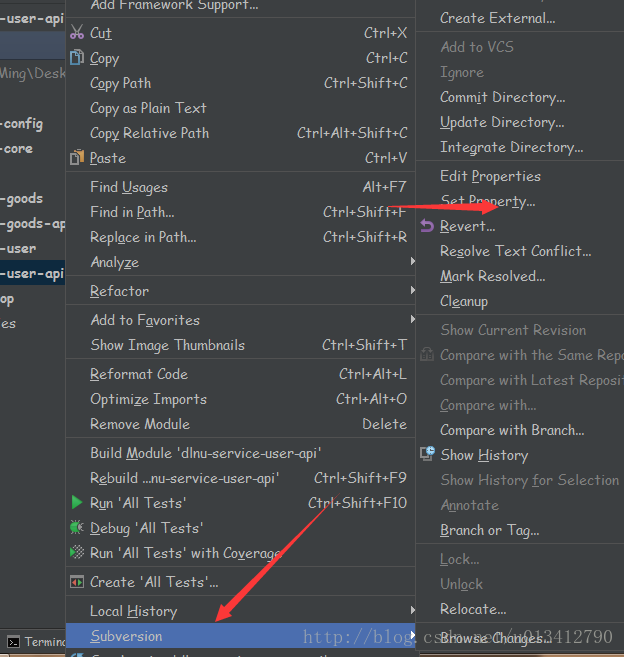Click the purple Revert arrow icon
The width and height of the screenshot is (624, 657).
427,226
